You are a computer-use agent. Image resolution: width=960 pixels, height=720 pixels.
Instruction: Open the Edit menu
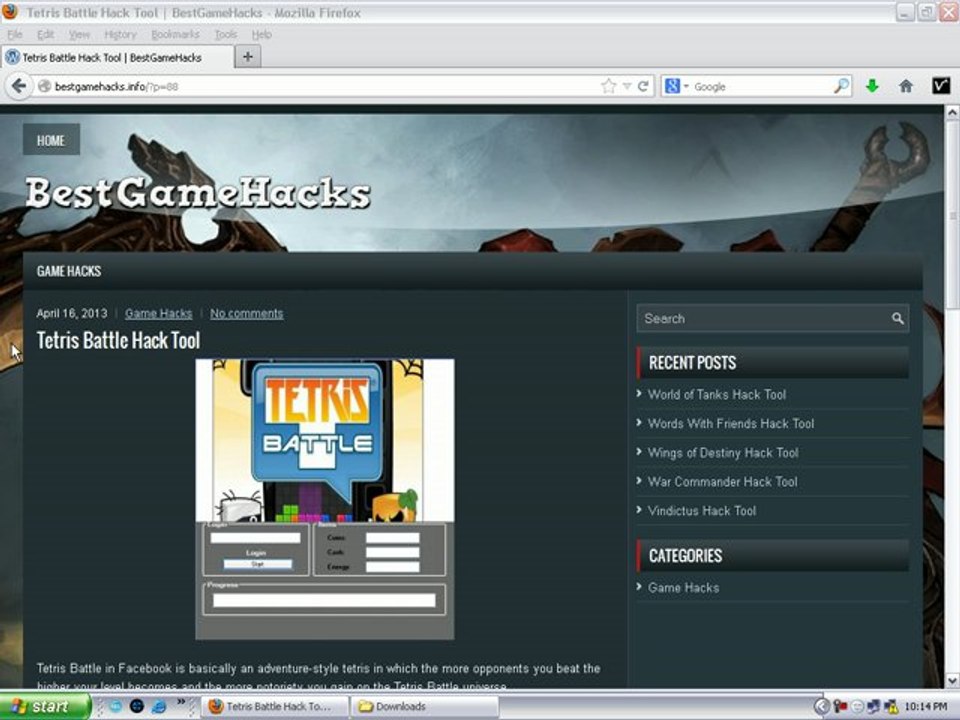(x=45, y=34)
